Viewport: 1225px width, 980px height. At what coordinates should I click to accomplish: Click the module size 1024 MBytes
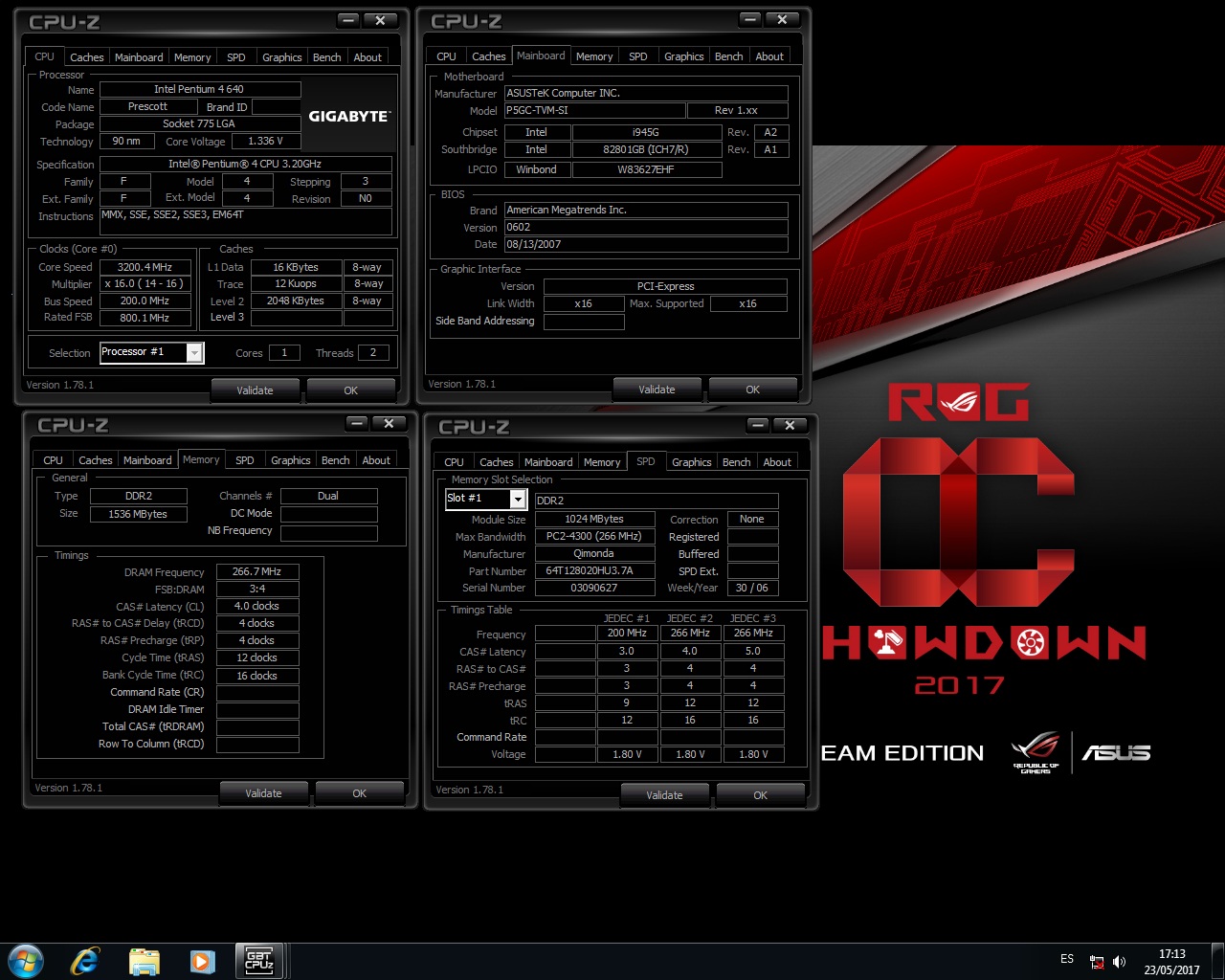594,519
